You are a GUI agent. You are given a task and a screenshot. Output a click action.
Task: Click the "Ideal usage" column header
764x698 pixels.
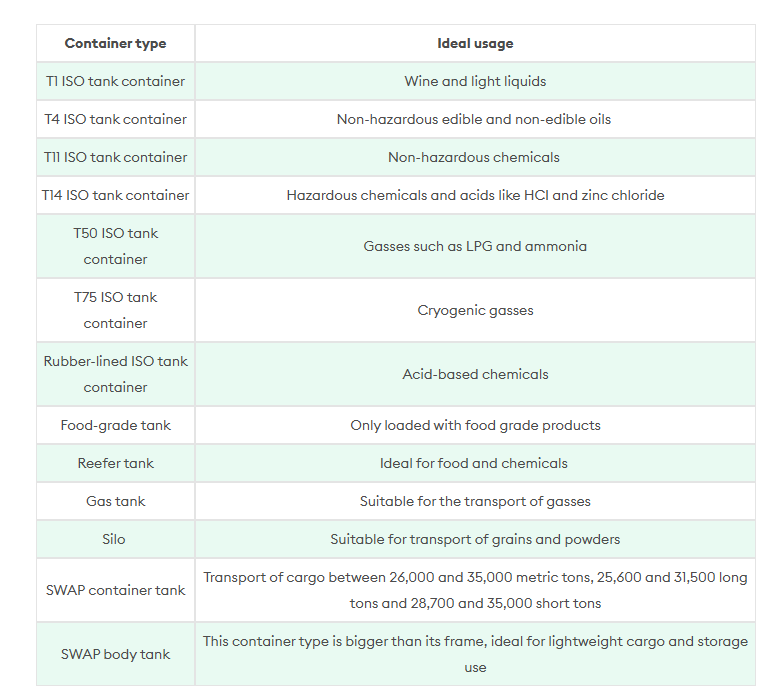[475, 43]
